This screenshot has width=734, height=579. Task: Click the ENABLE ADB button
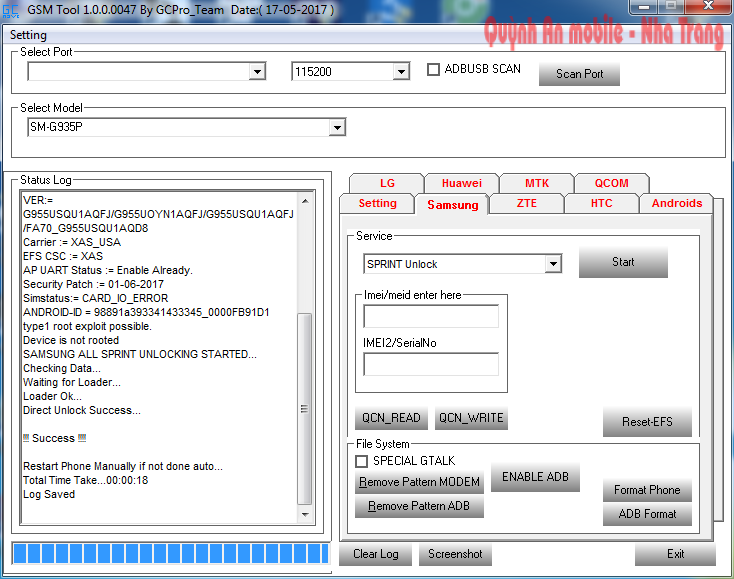[x=535, y=477]
